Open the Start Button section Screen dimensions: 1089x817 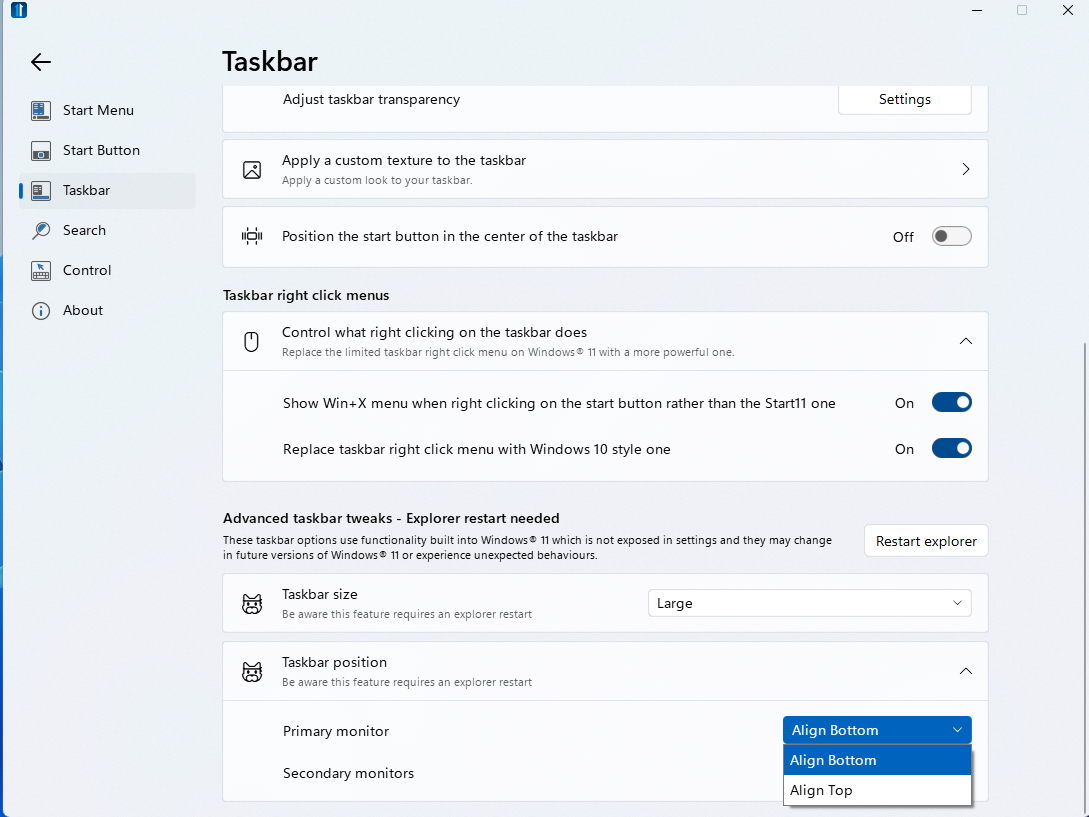pos(108,151)
